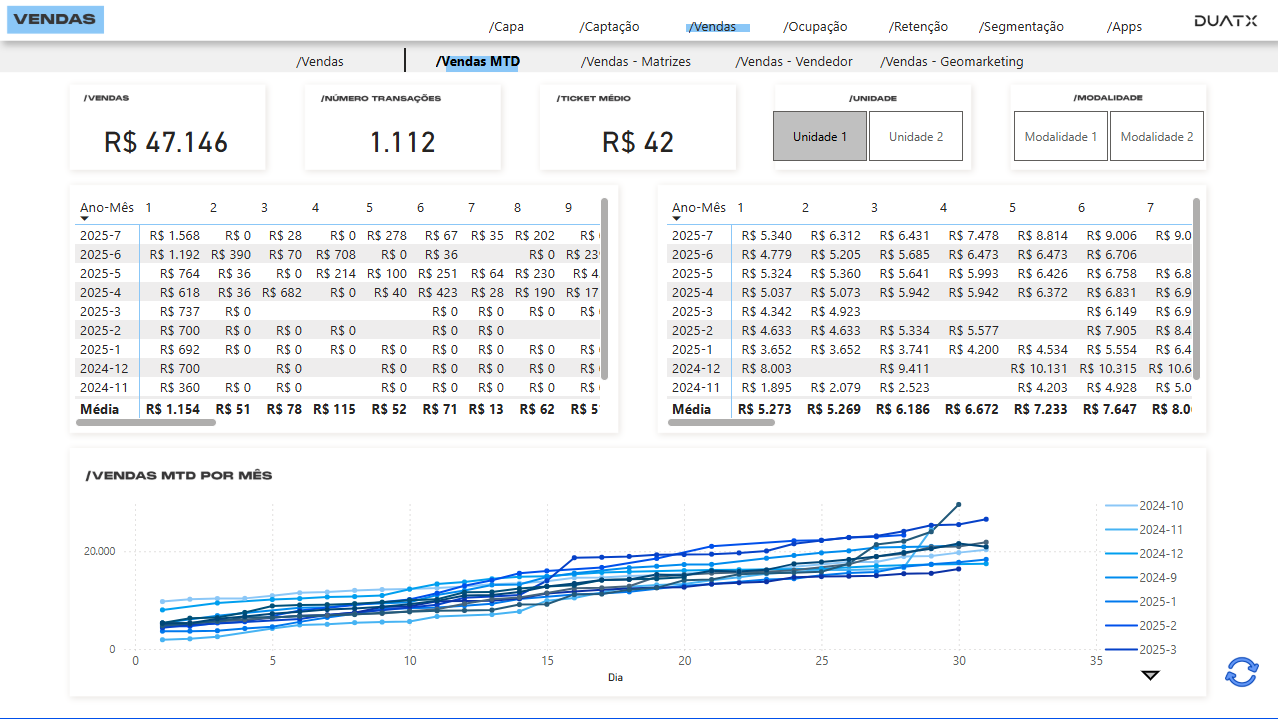Enable the Modalidade 2 filter
Image resolution: width=1278 pixels, height=719 pixels.
point(1156,135)
